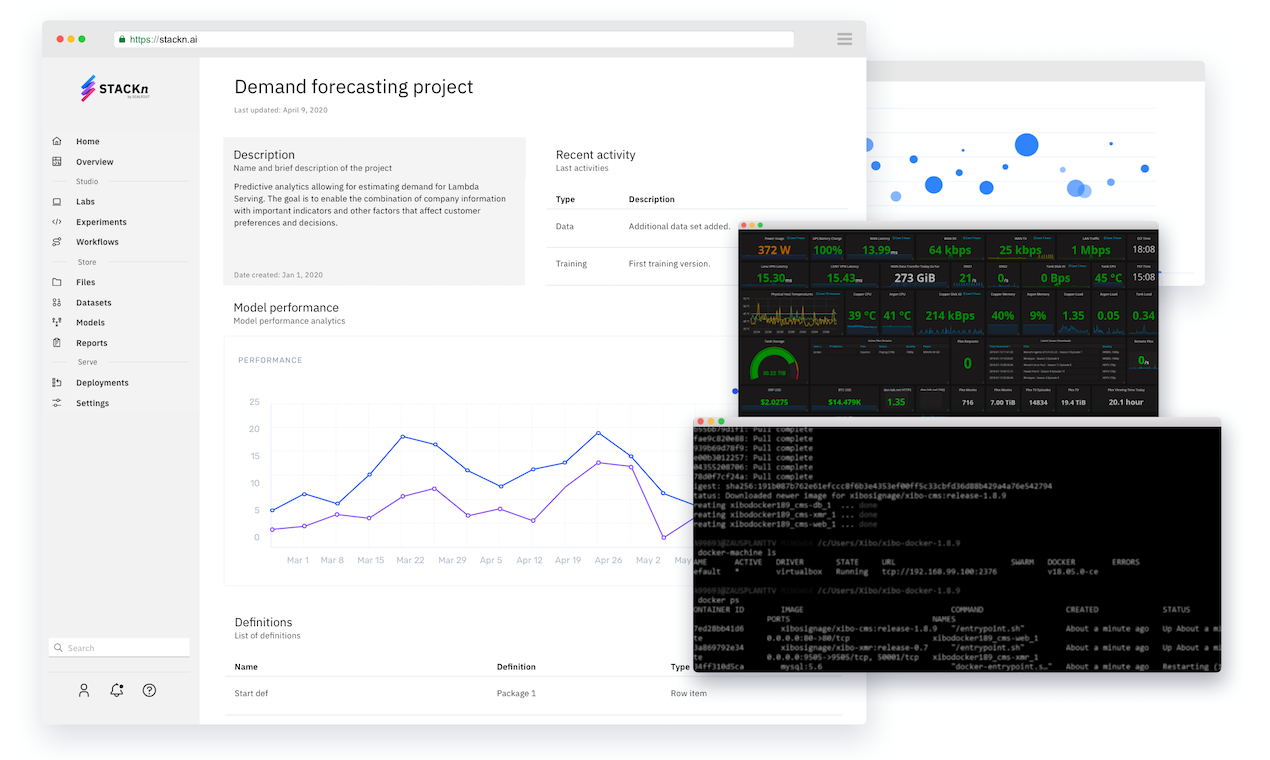
Task: Click the Demand forecasting project title
Action: coord(354,88)
